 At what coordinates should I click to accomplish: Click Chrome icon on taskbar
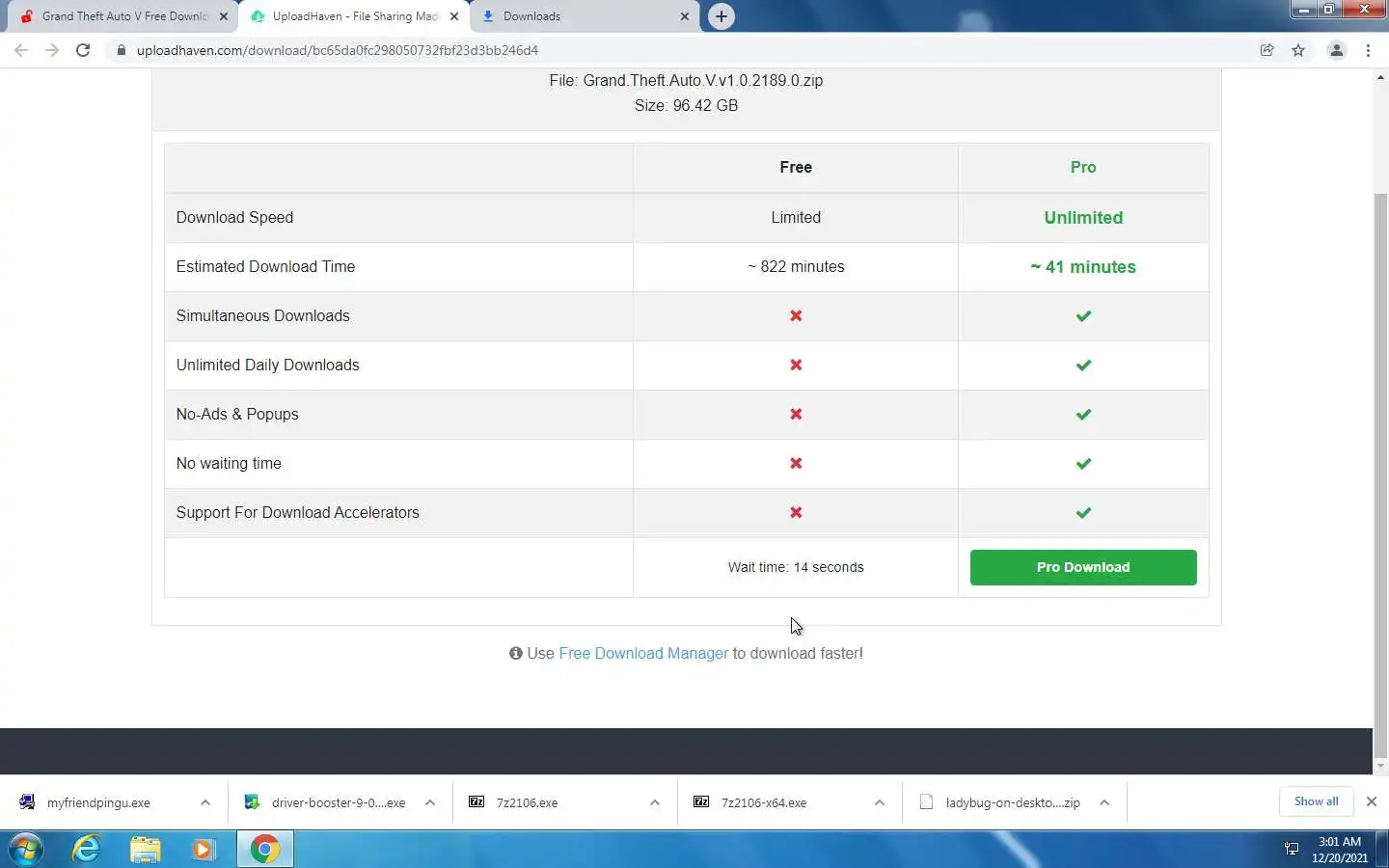click(264, 850)
